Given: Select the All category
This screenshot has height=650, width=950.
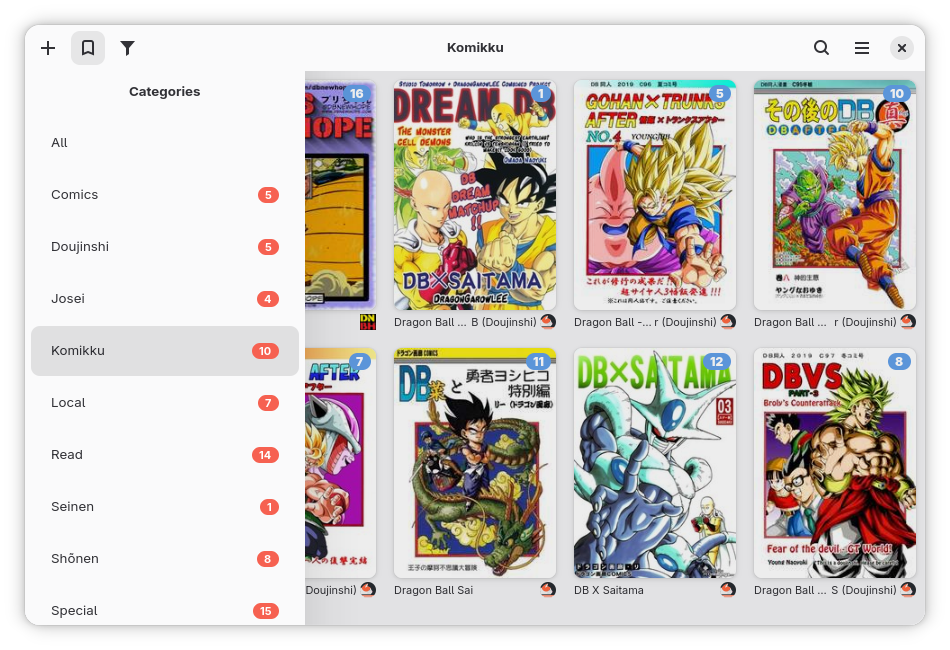Looking at the screenshot, I should pyautogui.click(x=165, y=143).
